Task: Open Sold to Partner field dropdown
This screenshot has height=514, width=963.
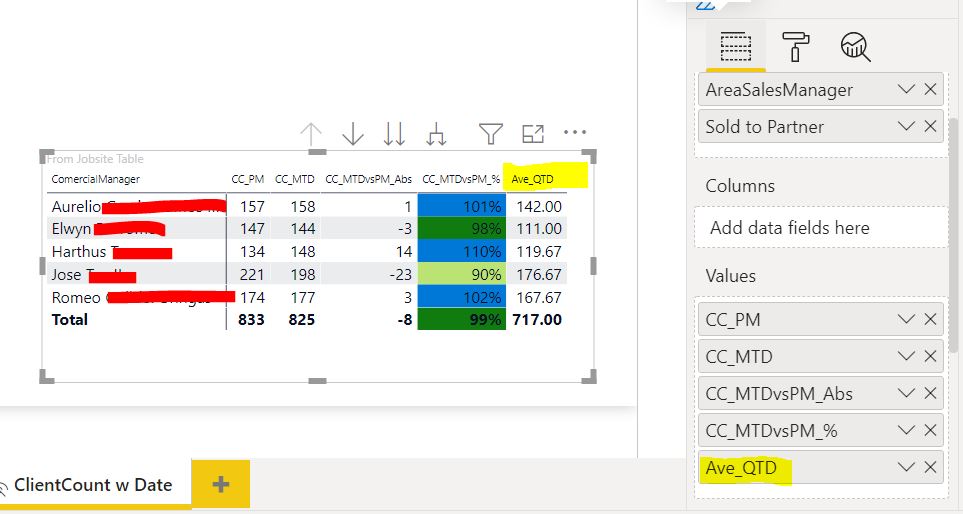Action: coord(906,127)
